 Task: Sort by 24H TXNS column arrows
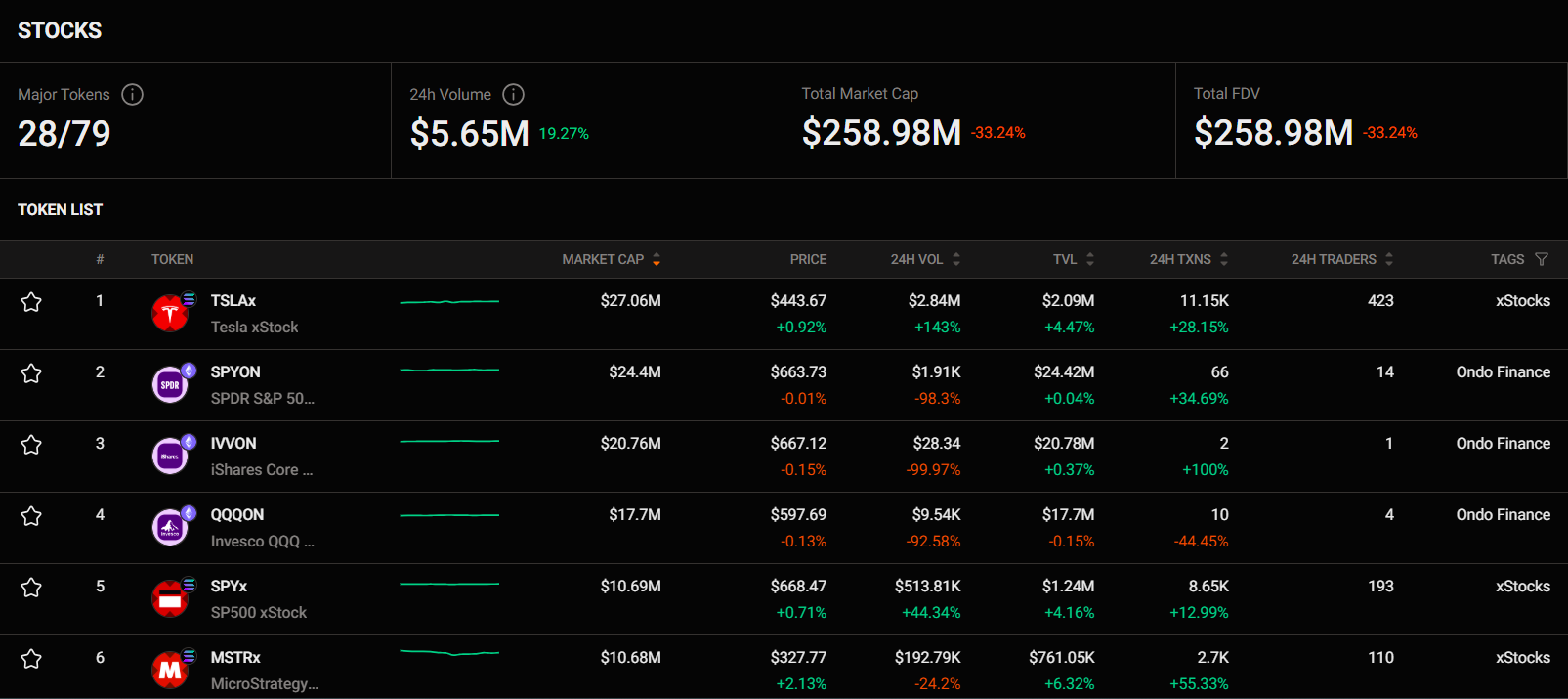[x=1224, y=259]
